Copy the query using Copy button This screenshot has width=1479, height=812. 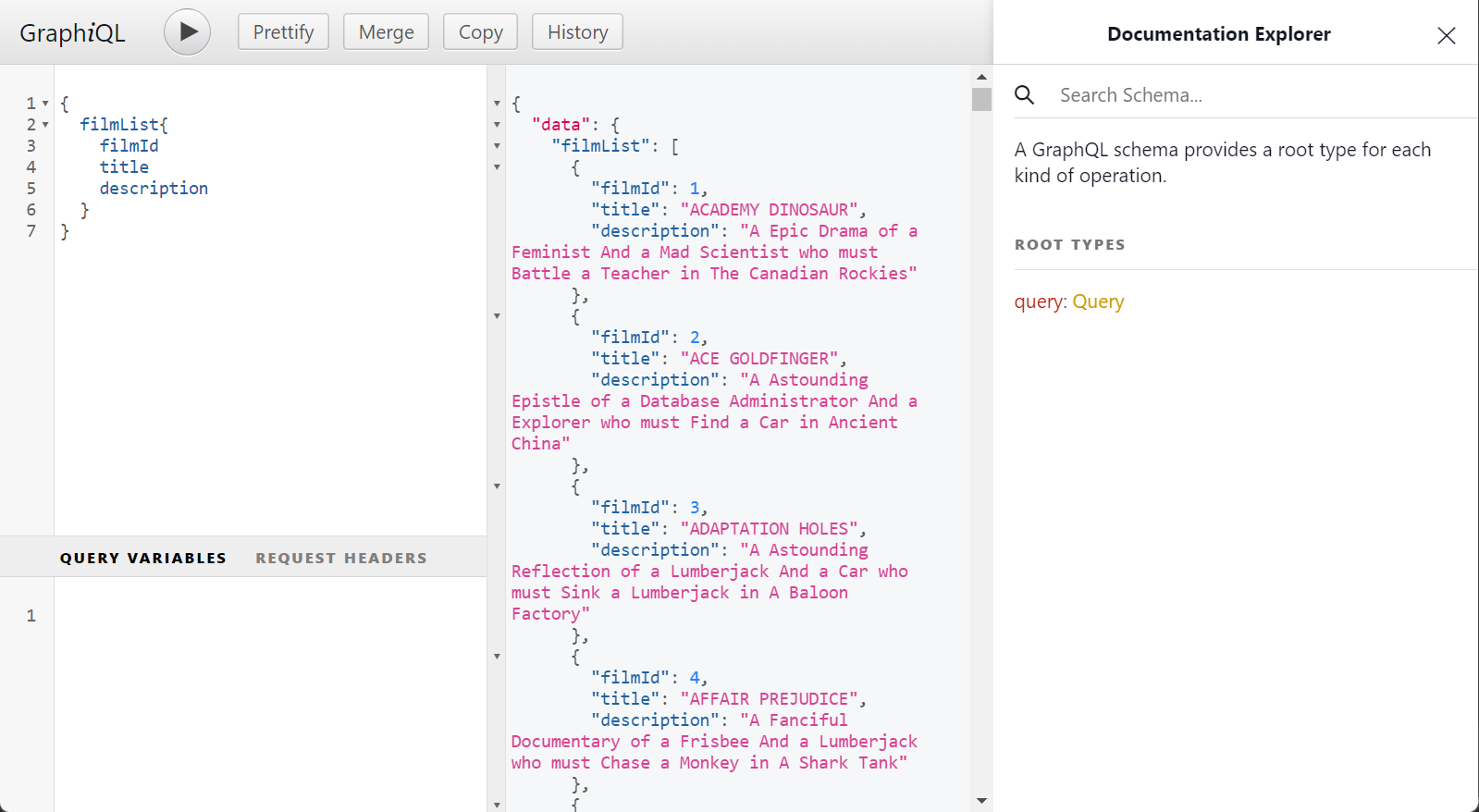click(480, 32)
